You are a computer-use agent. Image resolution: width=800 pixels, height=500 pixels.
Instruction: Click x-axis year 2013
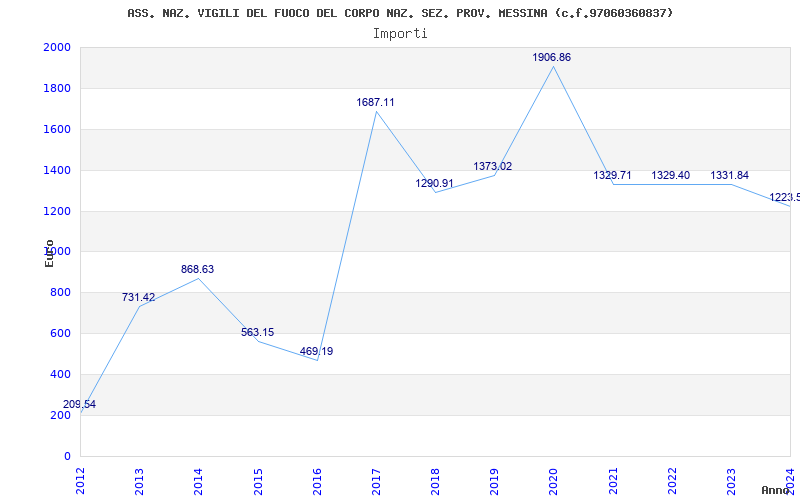(x=139, y=481)
